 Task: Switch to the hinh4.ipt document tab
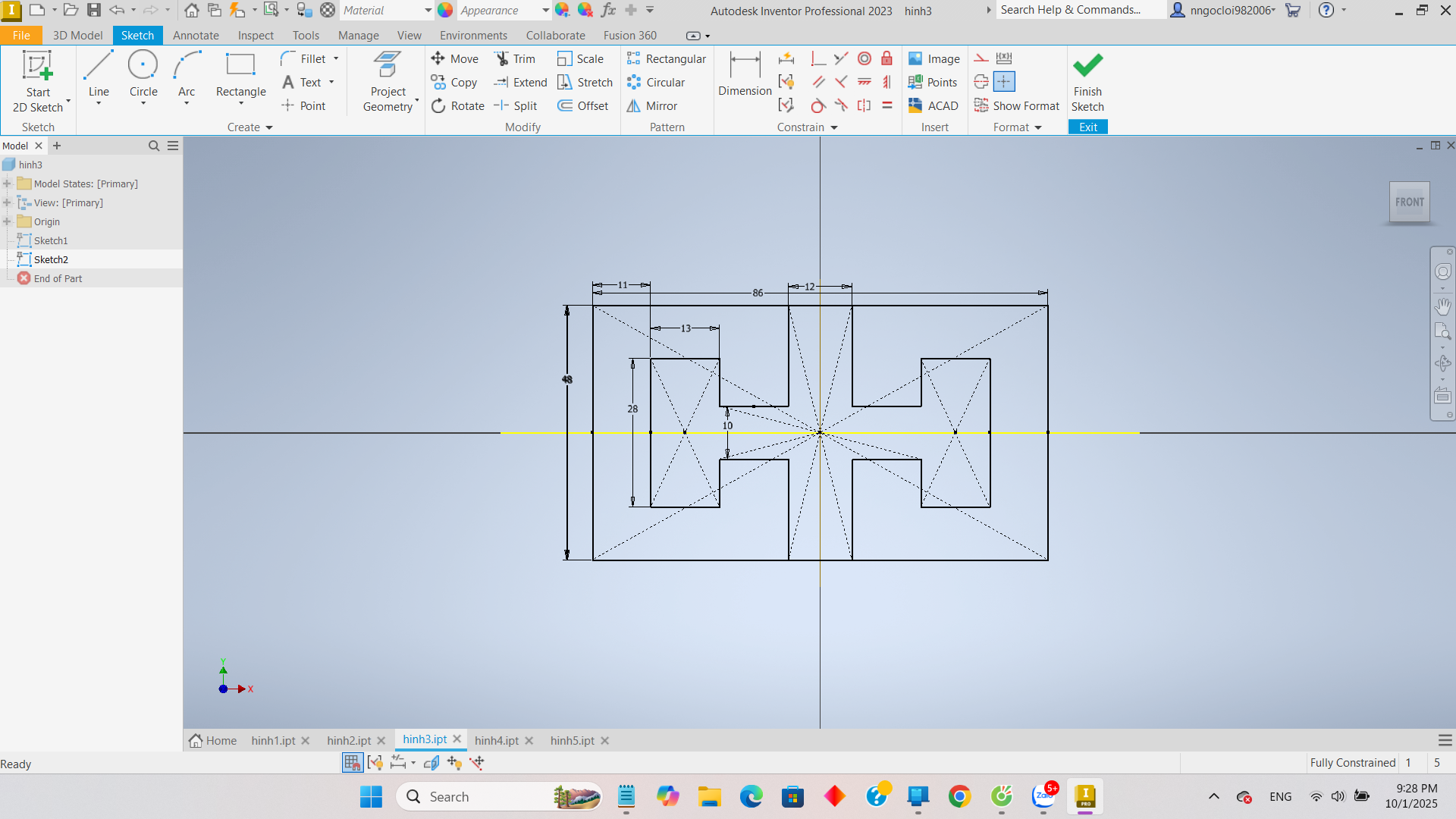pos(497,741)
